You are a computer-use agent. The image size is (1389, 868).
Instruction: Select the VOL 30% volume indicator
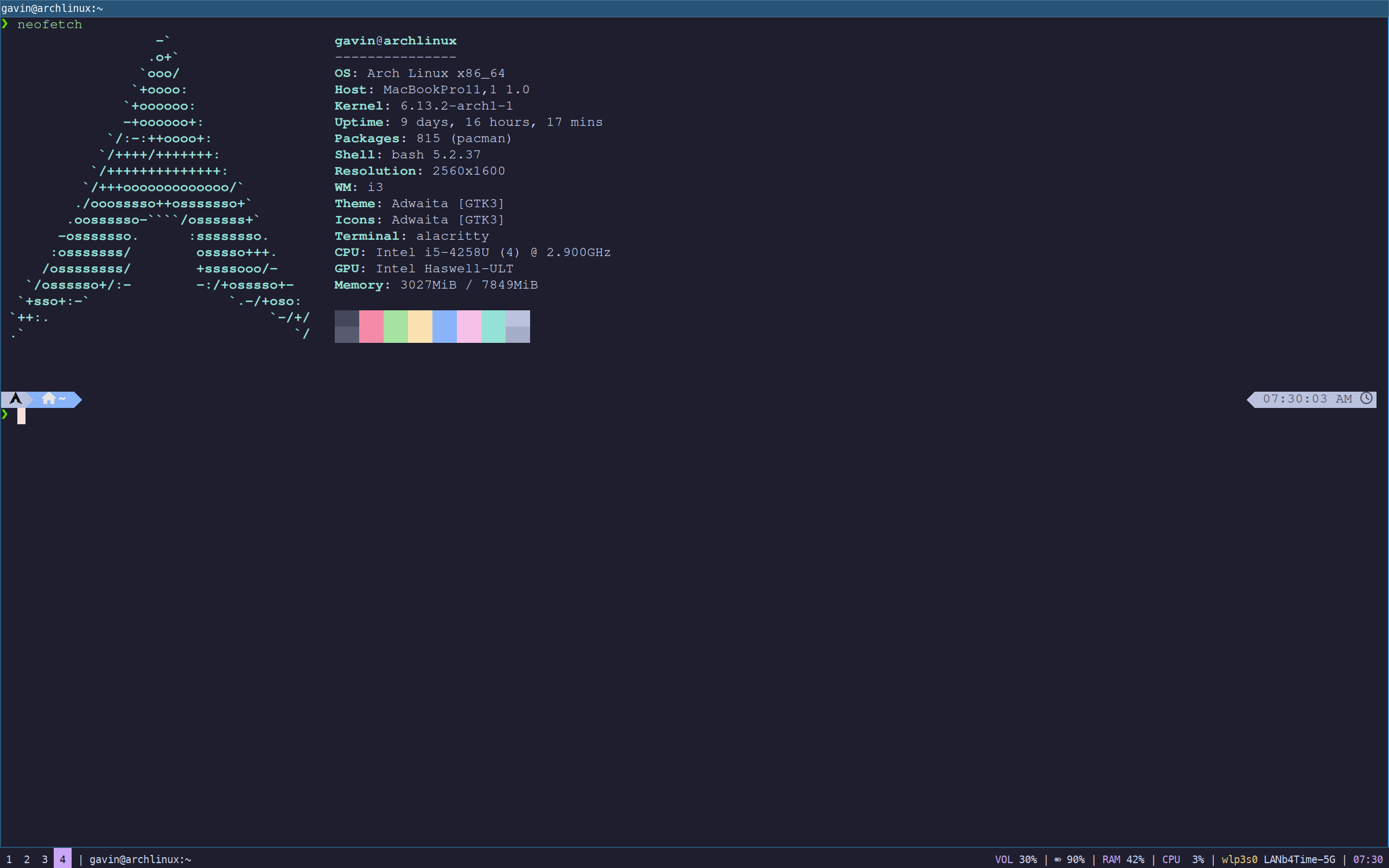pyautogui.click(x=1017, y=859)
